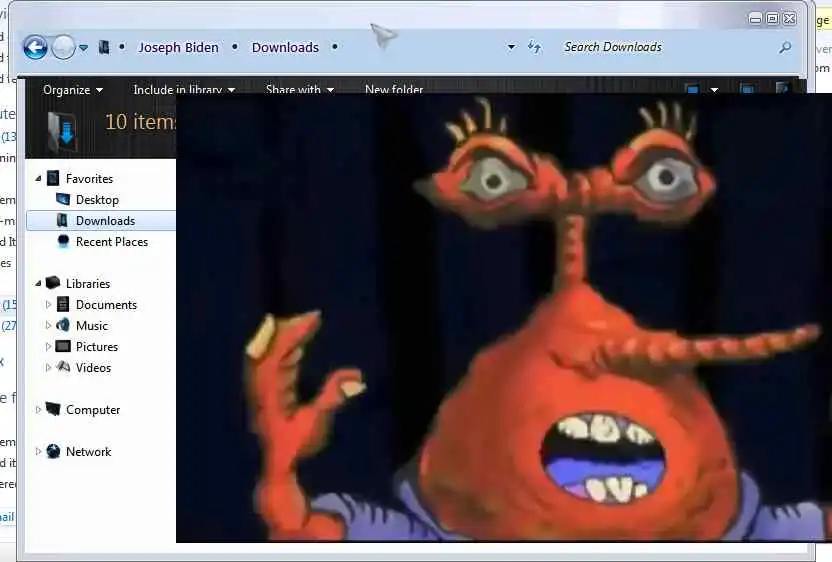Maximize the Downloads Explorer window
Viewport: 832px width, 562px height.
(x=773, y=19)
